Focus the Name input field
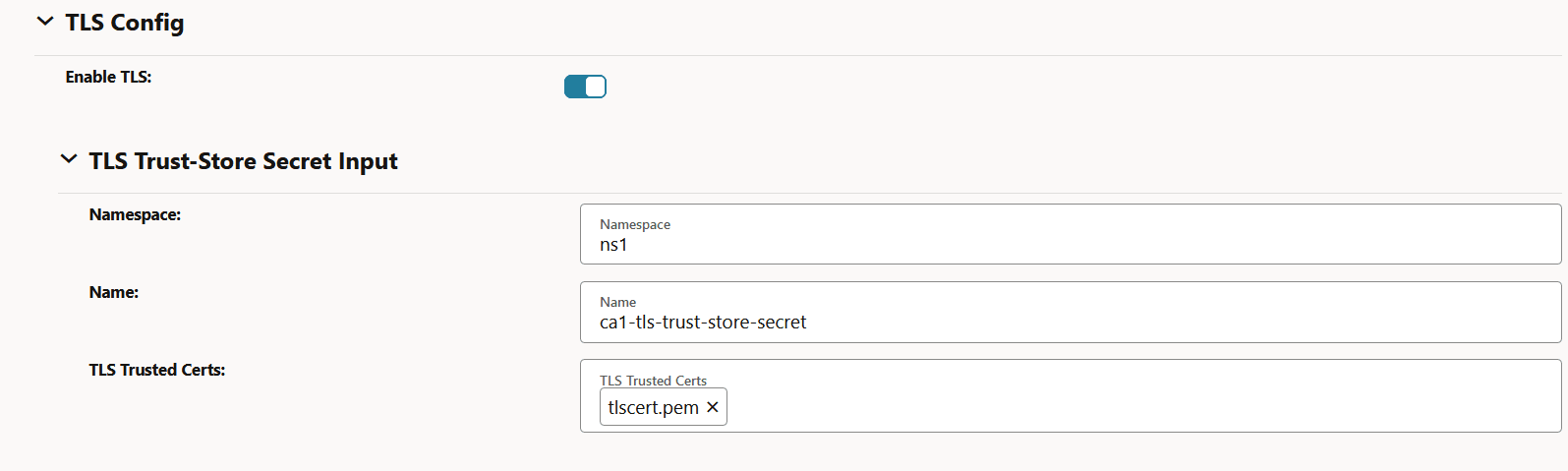The height and width of the screenshot is (471, 1568). coord(1070,323)
